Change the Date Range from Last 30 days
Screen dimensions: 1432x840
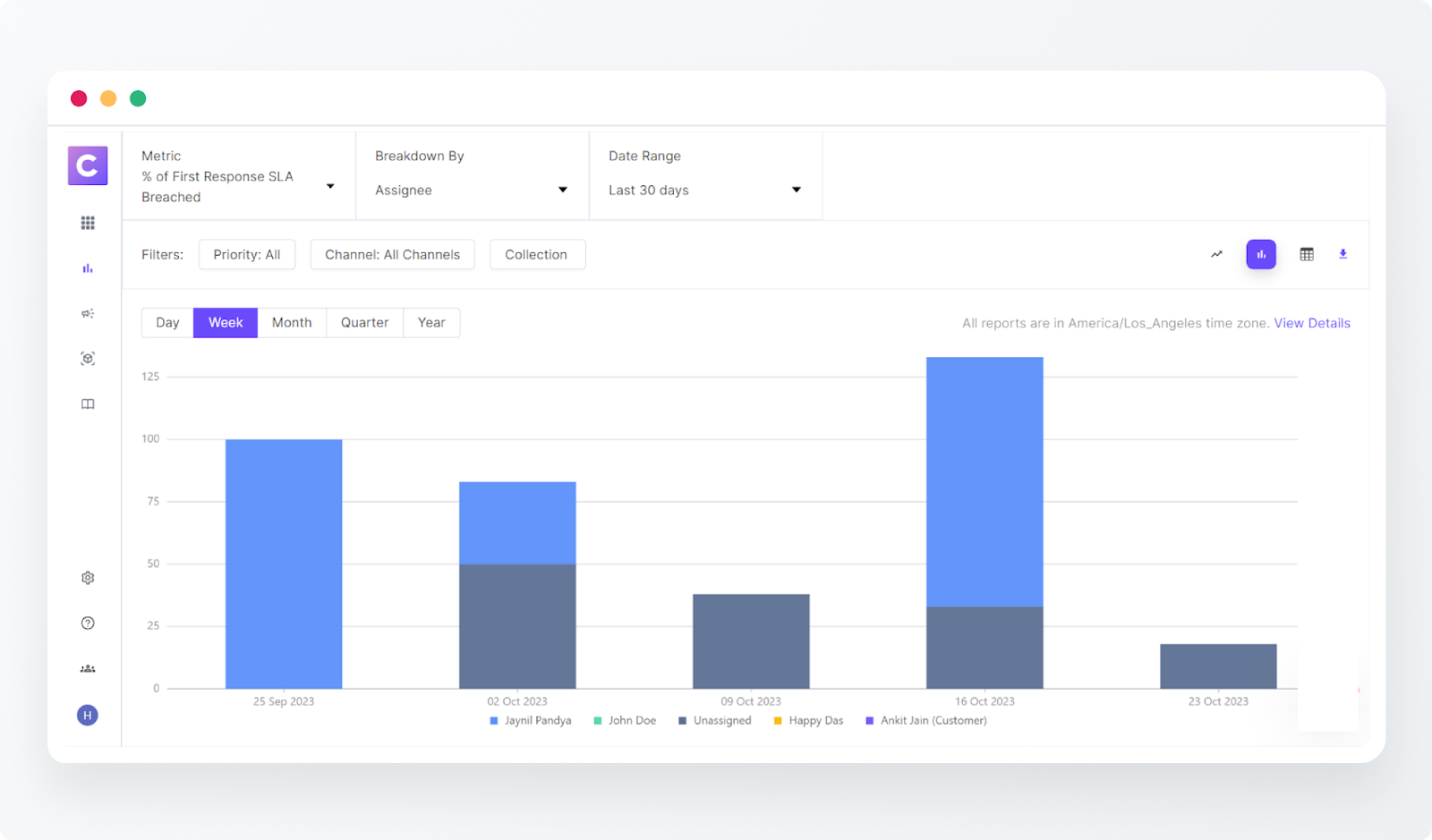pyautogui.click(x=705, y=190)
